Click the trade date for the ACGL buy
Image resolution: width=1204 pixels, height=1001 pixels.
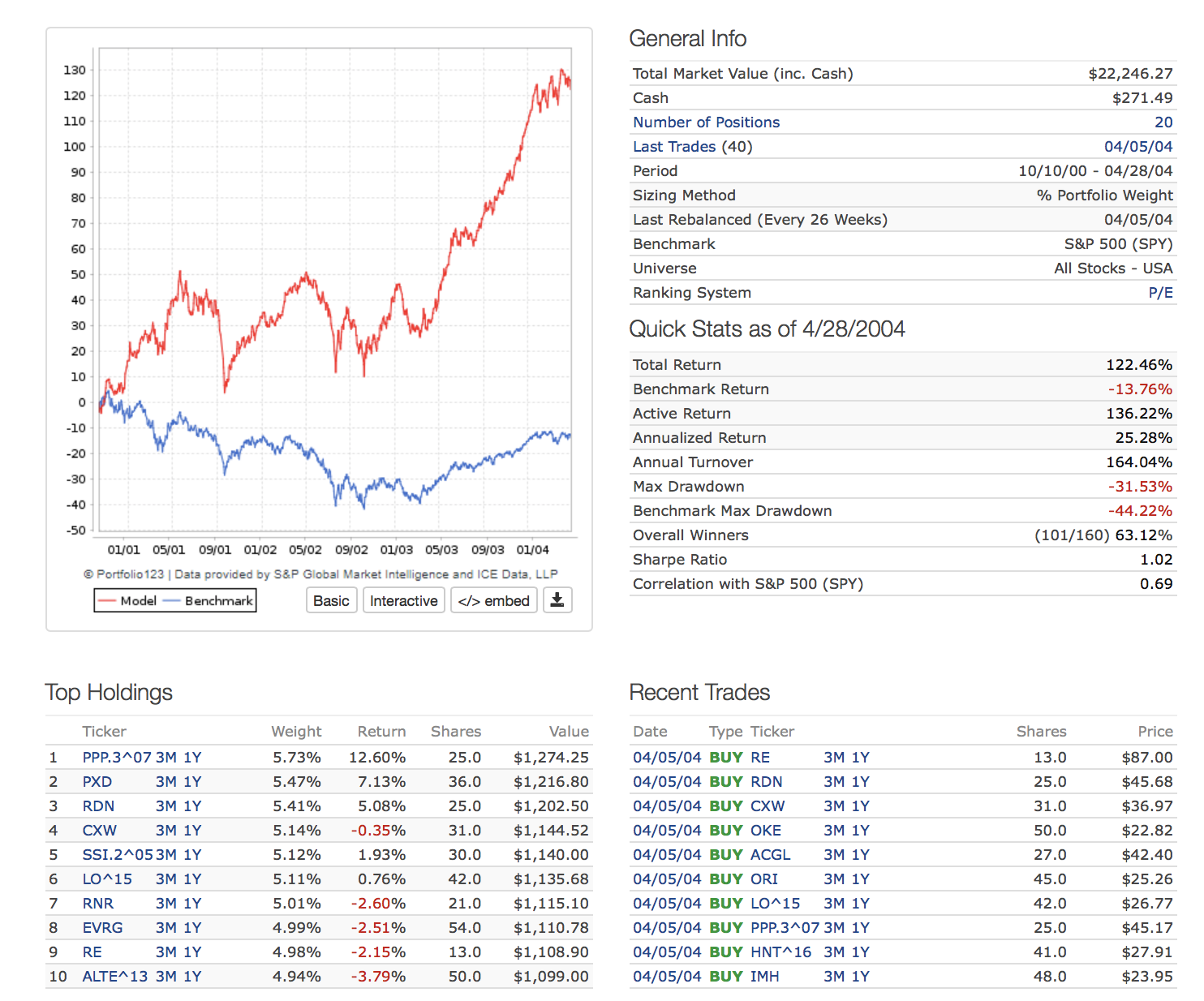pyautogui.click(x=667, y=855)
